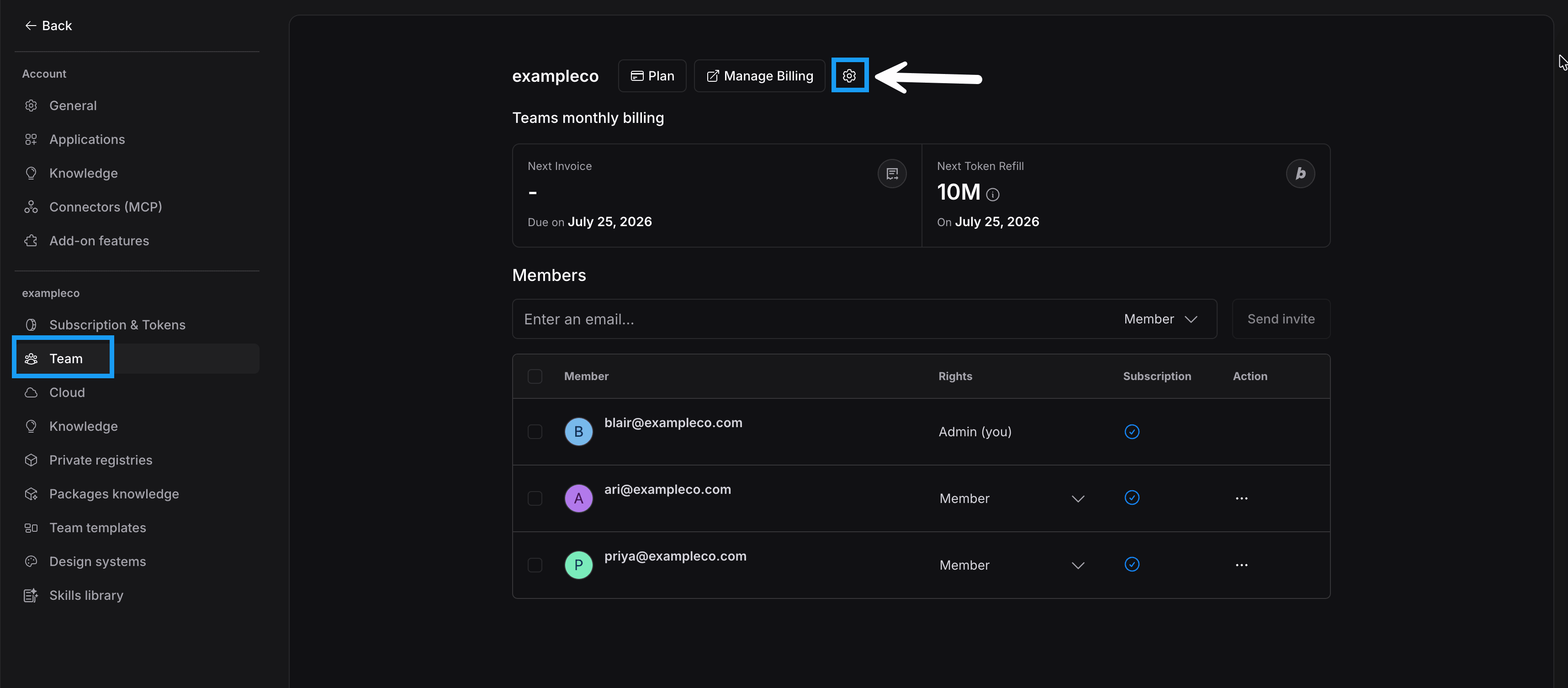Click the exampleco team title
This screenshot has height=688, width=1568.
point(555,76)
